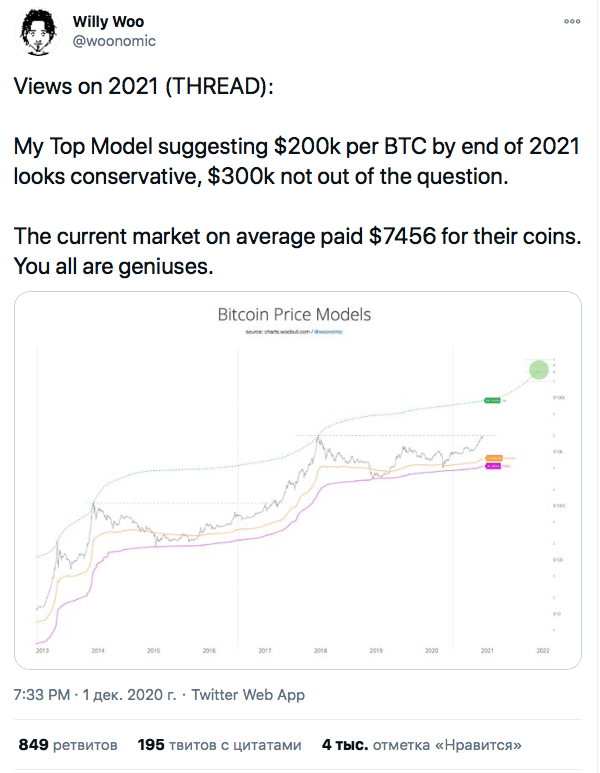600x773 pixels.
Task: Click the chart source attribution text
Action: [x=294, y=330]
